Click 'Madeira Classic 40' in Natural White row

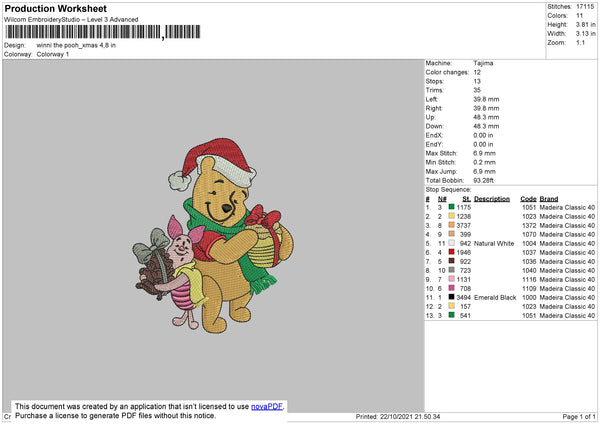click(567, 243)
